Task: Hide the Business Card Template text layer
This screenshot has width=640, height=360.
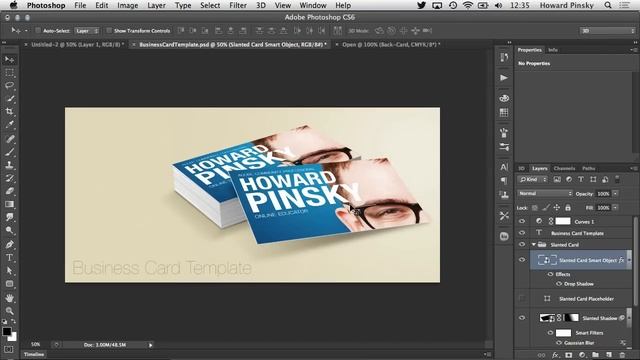Action: (x=522, y=233)
